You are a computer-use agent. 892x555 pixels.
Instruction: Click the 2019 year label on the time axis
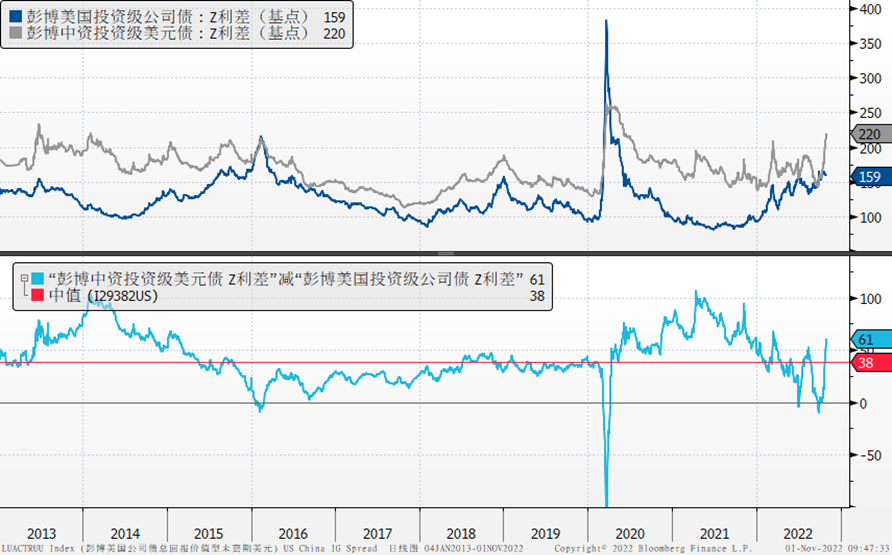click(x=546, y=534)
